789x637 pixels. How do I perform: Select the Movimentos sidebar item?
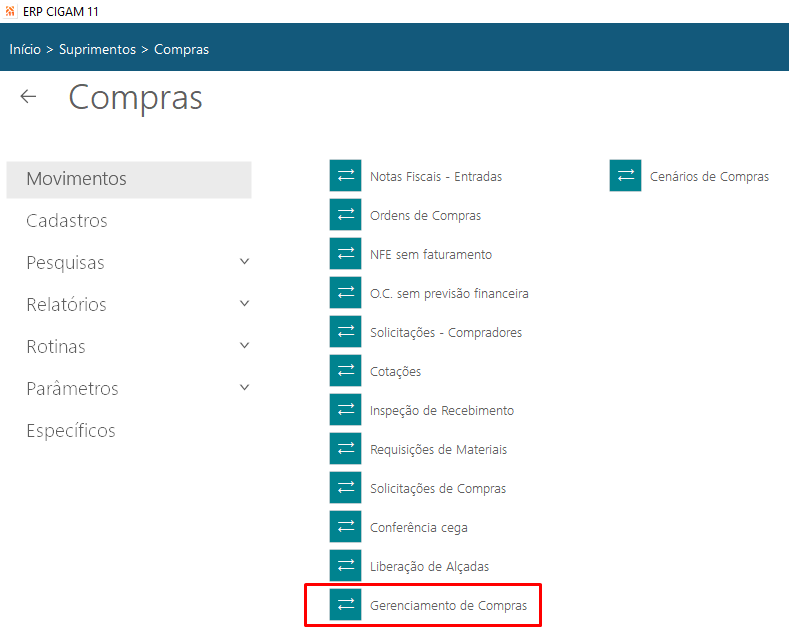pos(129,180)
